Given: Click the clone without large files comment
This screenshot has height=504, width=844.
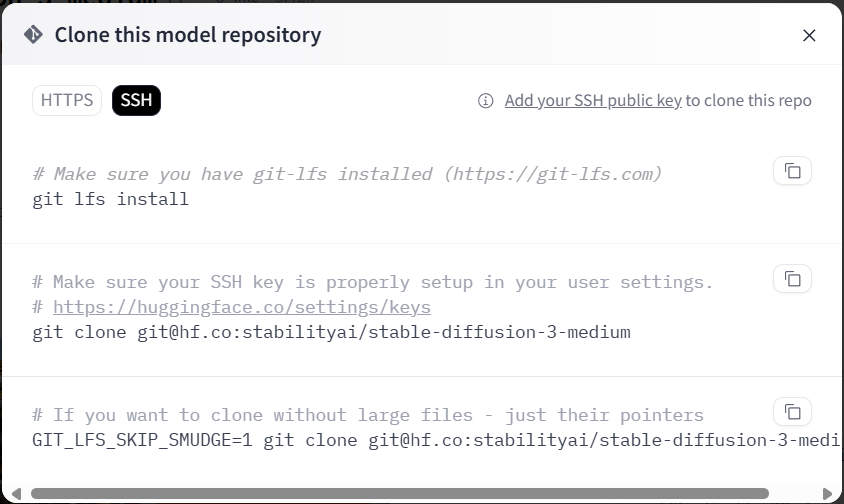Looking at the screenshot, I should click(x=368, y=415).
